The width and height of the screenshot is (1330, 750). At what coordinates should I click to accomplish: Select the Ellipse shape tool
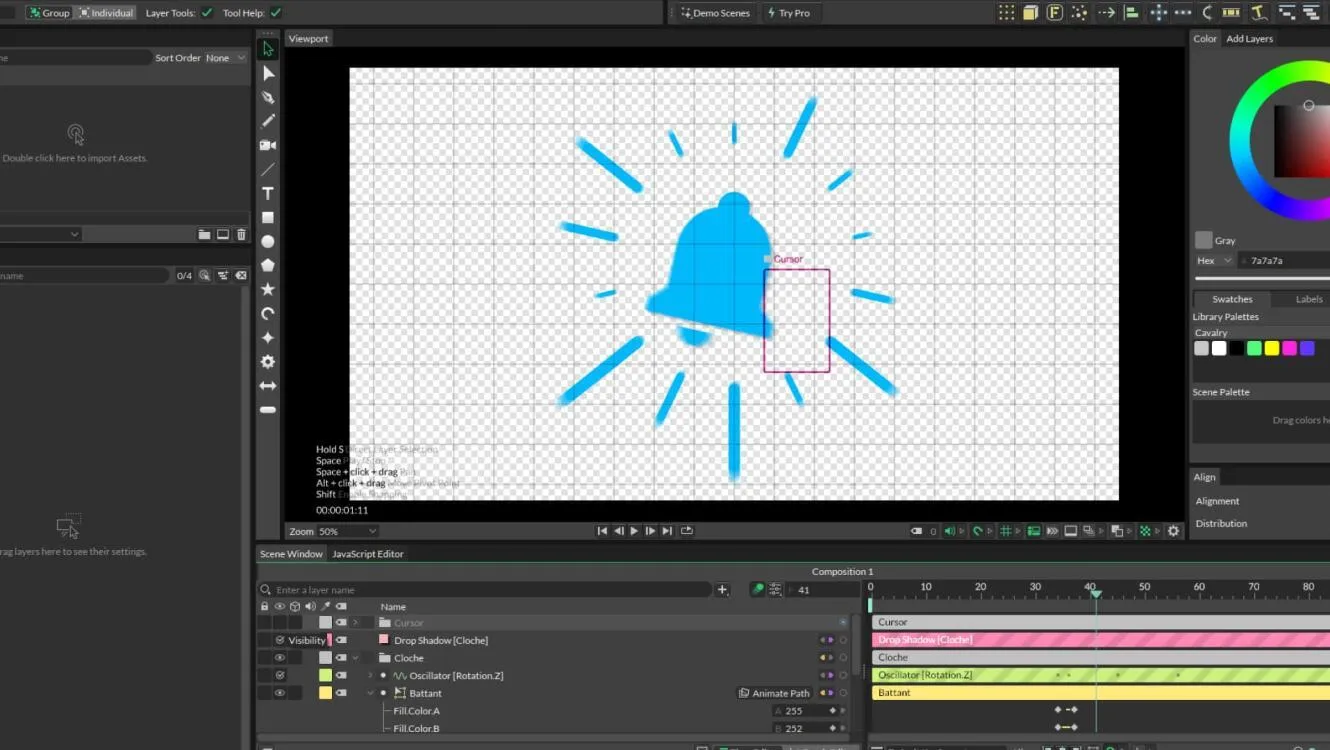click(268, 241)
